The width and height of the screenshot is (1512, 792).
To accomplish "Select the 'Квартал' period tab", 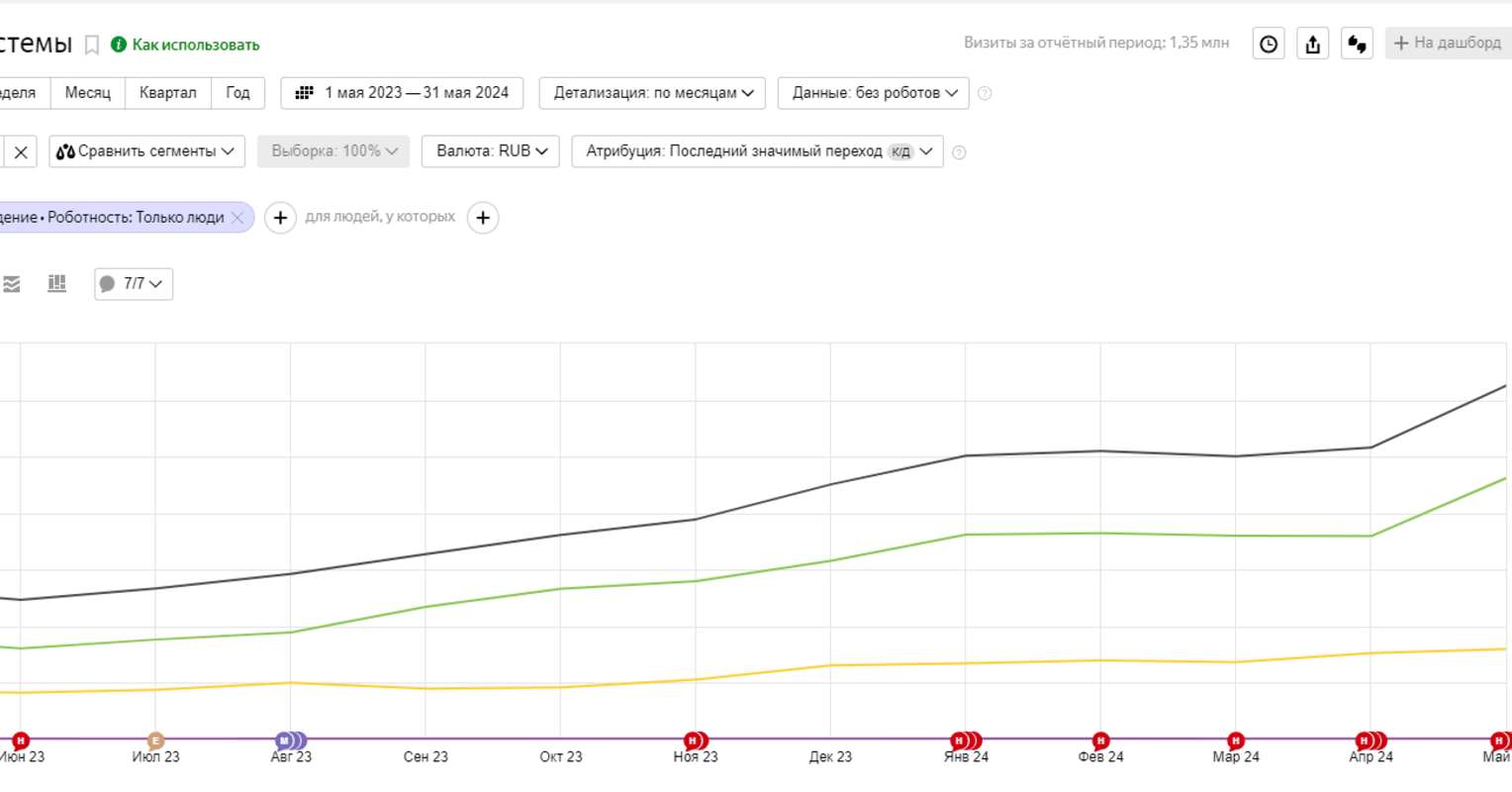I will (167, 93).
